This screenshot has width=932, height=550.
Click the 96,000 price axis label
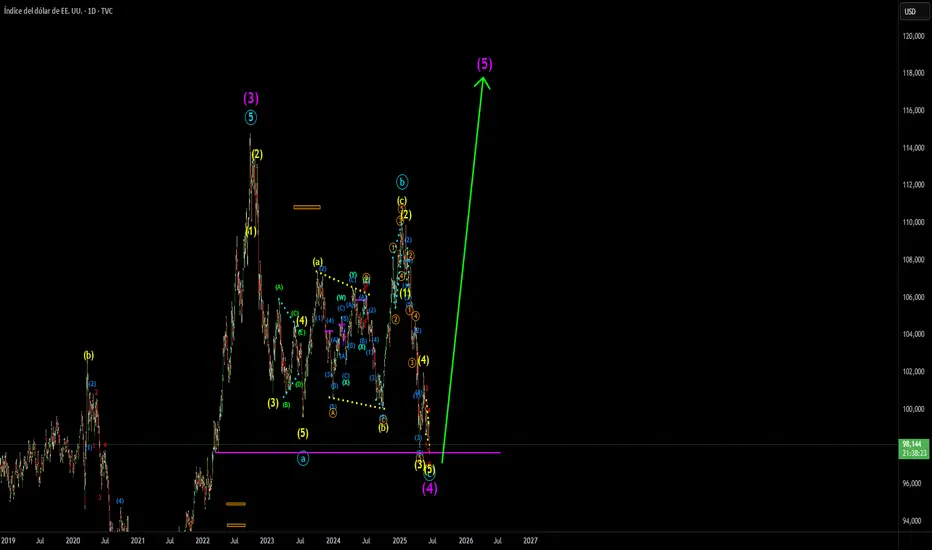pyautogui.click(x=914, y=483)
